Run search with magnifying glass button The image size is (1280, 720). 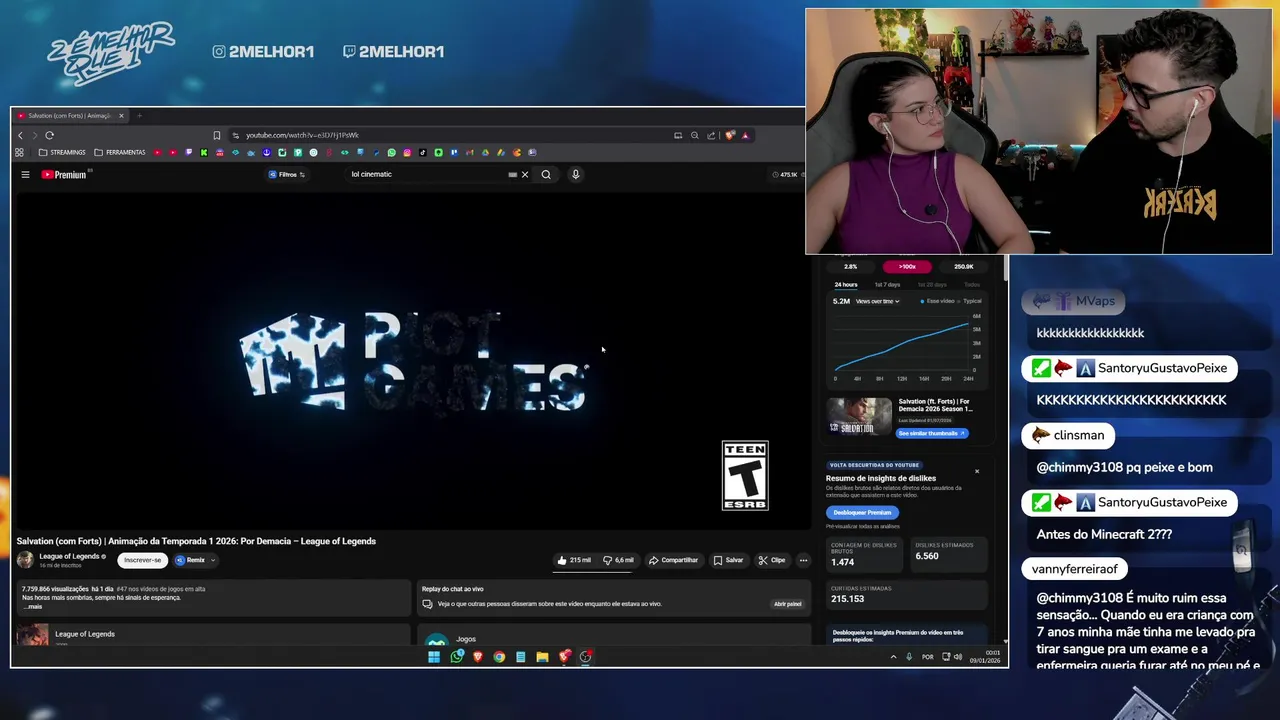pyautogui.click(x=546, y=174)
